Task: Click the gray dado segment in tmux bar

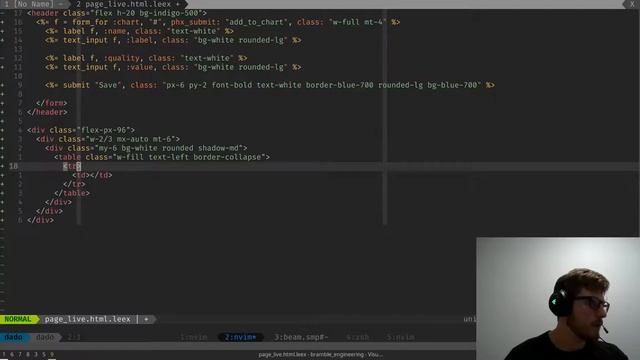Action: [x=45, y=337]
